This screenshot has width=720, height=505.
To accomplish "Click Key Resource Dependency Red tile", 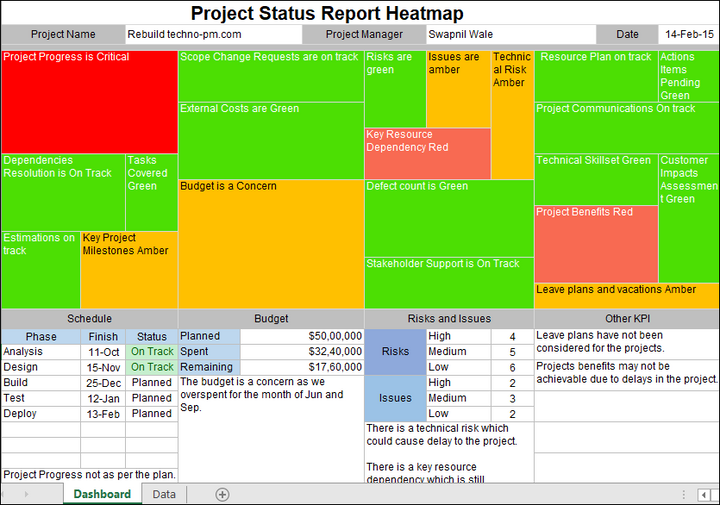I will [x=428, y=154].
